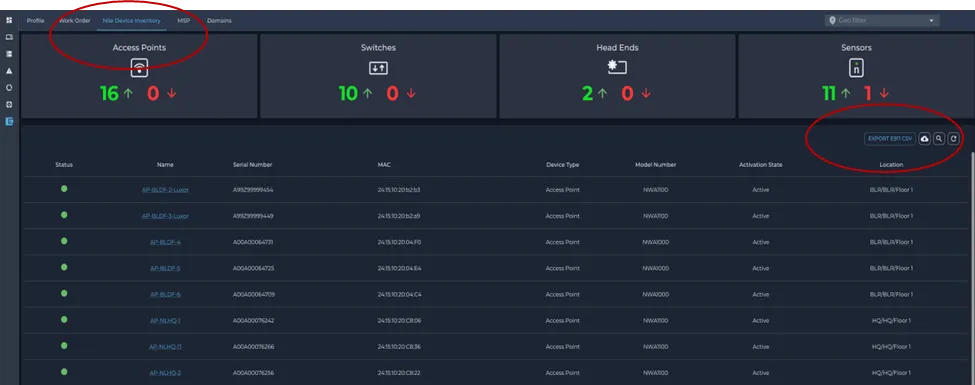Click the Serial Number column header
Screen dimensions: 975x385
[252, 165]
